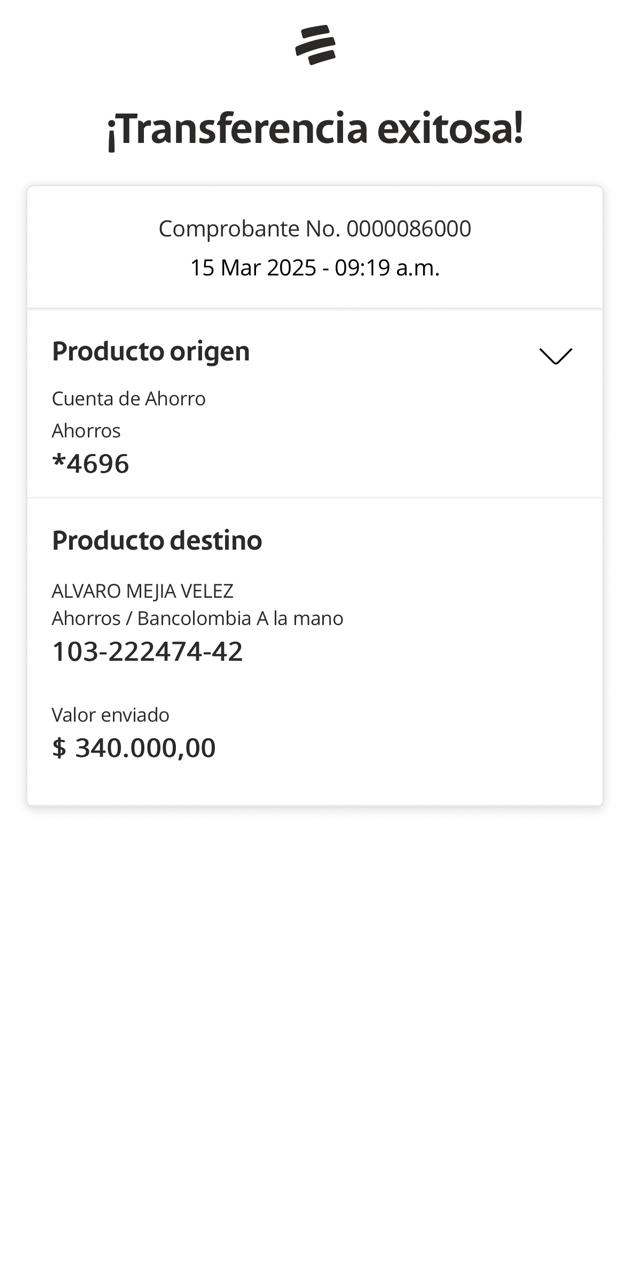The width and height of the screenshot is (630, 1280).
Task: Select the masked account number *4696
Action: pos(91,462)
